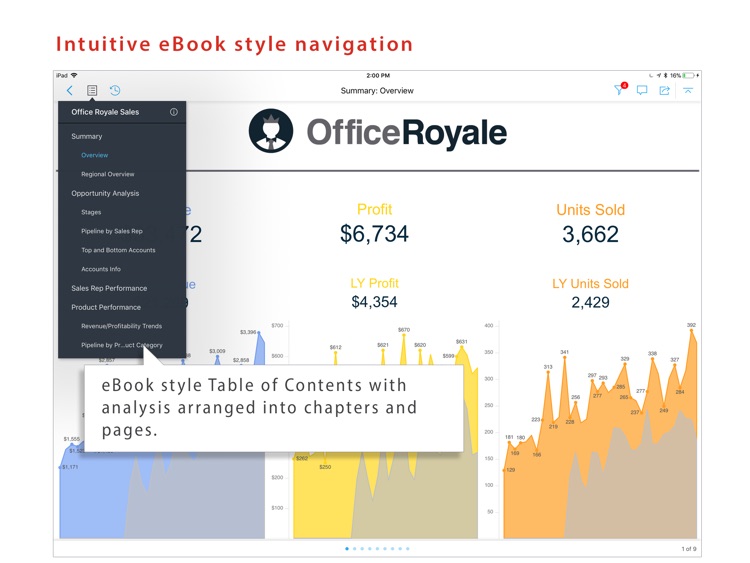Open the Accounts Info page
Screen dimensions: 750x563
tap(101, 269)
